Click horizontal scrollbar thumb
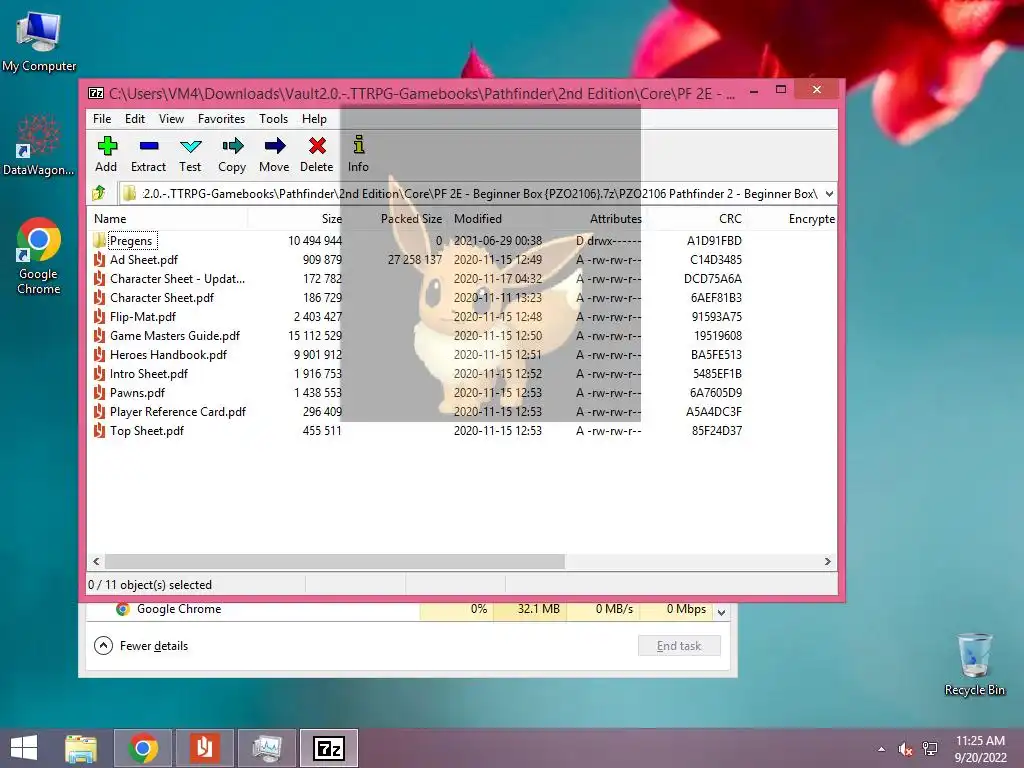The image size is (1024, 768). tap(334, 562)
